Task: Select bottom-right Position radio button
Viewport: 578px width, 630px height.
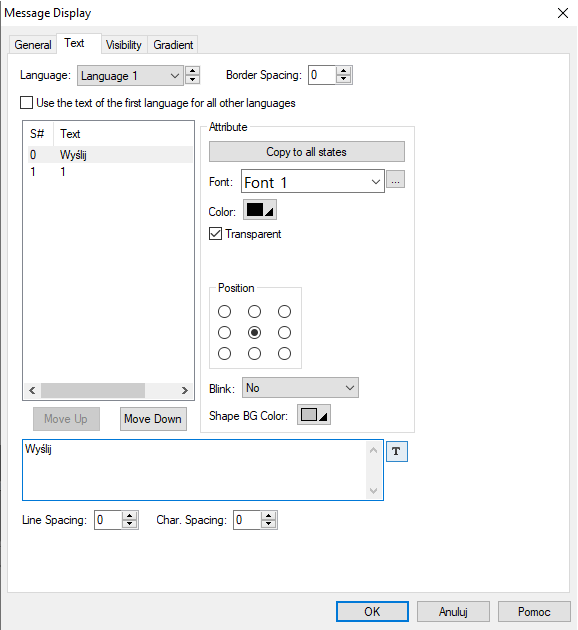Action: tap(284, 354)
